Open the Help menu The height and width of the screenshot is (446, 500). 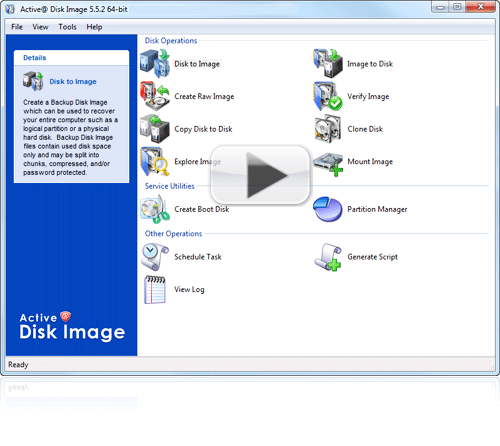(x=94, y=27)
